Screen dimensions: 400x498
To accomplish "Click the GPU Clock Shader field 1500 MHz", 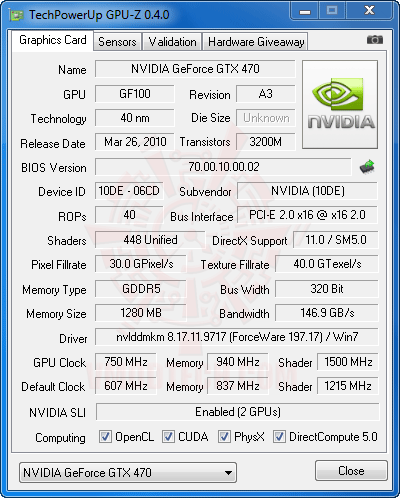I will pos(348,362).
